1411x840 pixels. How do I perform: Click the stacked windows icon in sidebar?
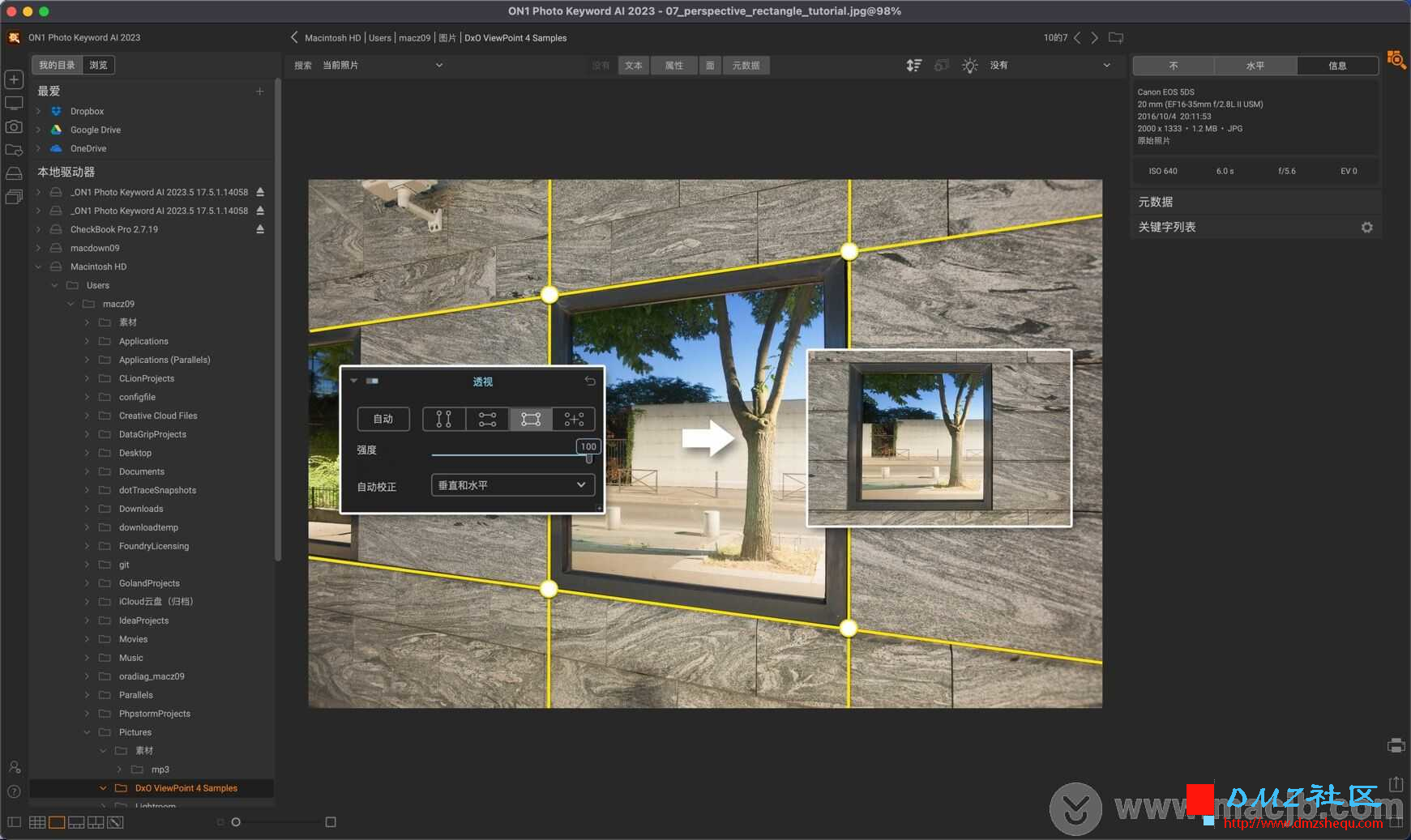[14, 197]
